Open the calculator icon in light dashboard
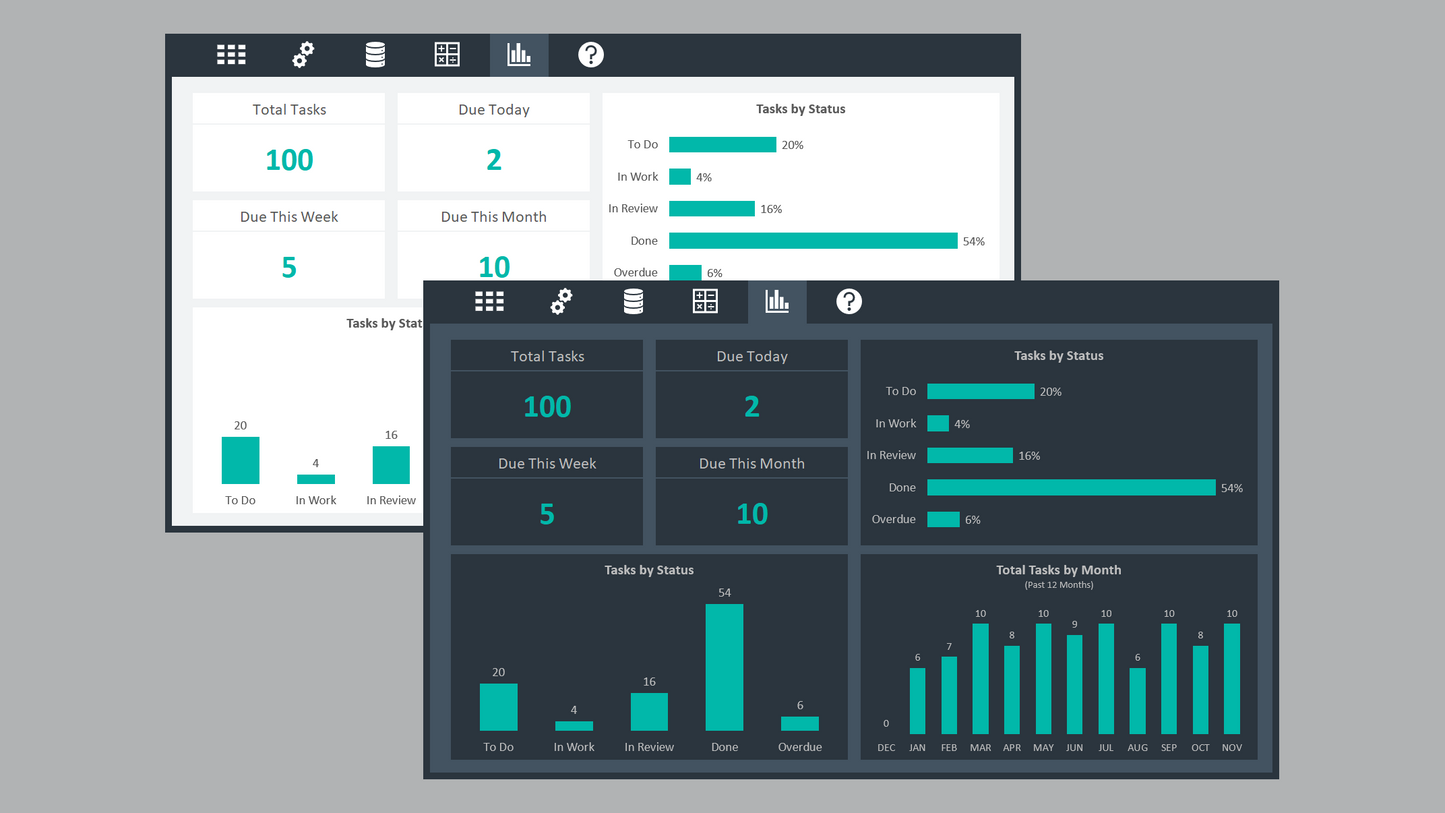 coord(447,55)
